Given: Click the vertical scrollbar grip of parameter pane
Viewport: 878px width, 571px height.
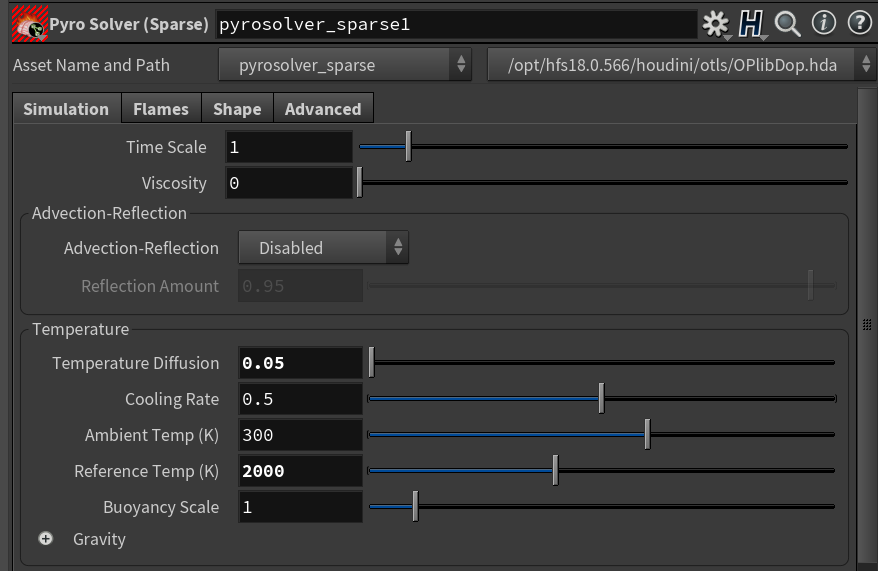Looking at the screenshot, I should click(x=867, y=325).
